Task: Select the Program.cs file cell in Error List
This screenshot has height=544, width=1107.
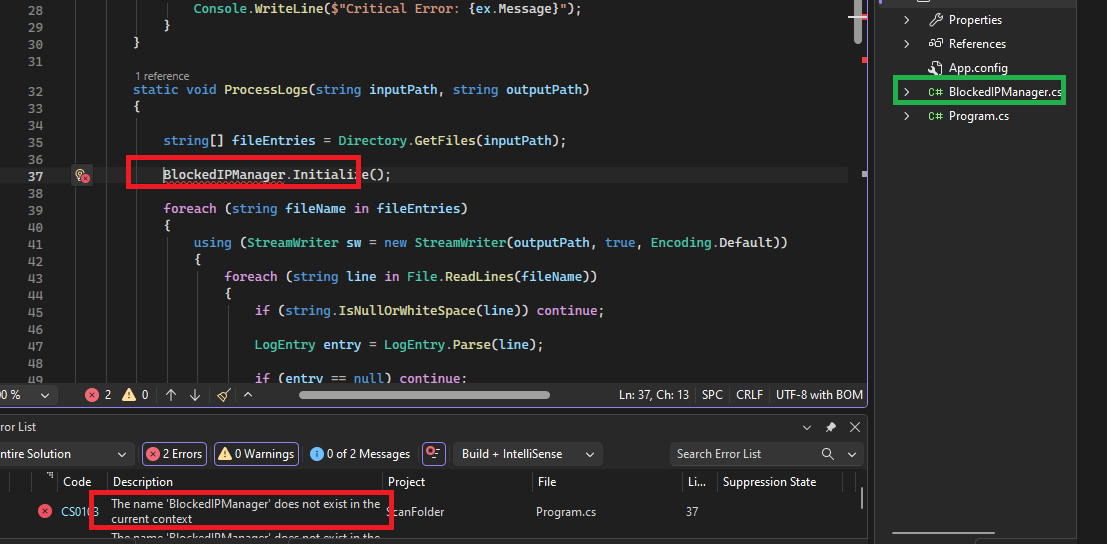Action: point(566,512)
